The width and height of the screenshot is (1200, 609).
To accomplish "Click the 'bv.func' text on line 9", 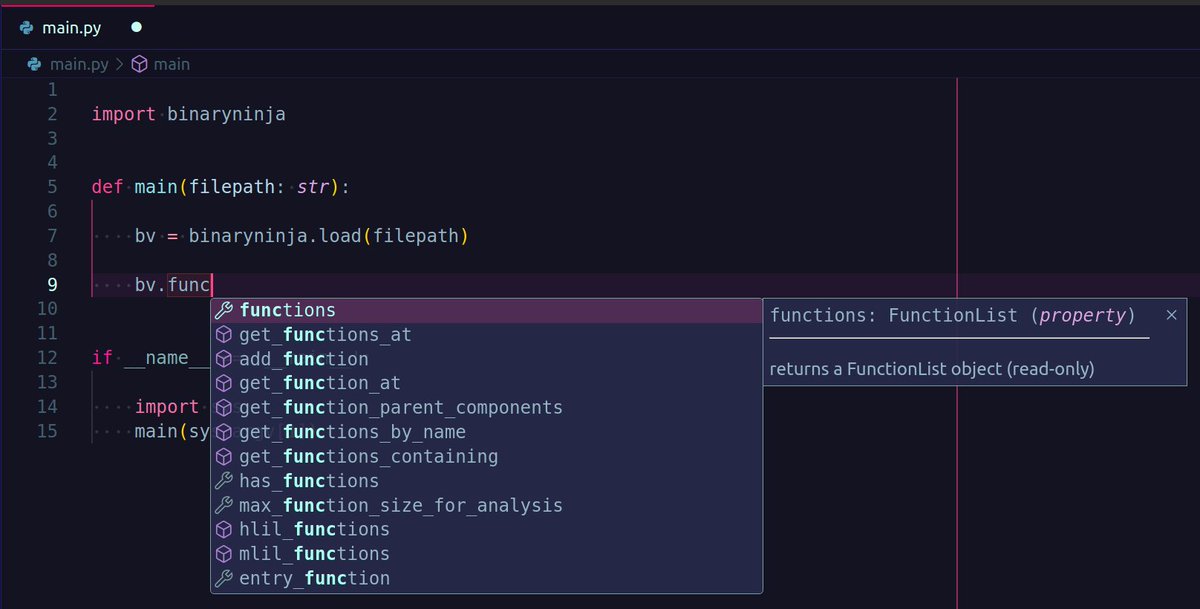I will point(173,285).
